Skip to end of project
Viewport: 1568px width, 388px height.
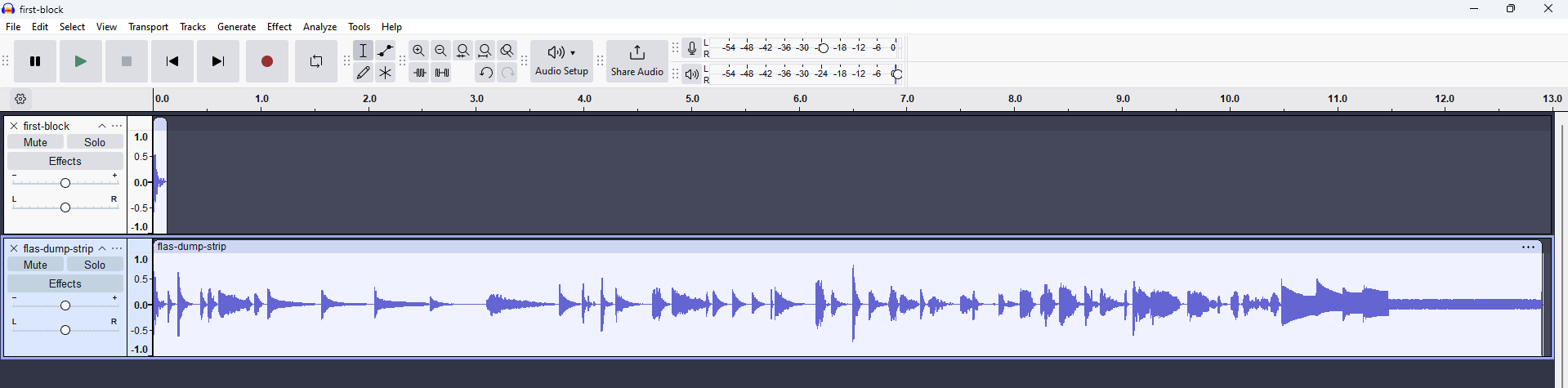(x=218, y=61)
